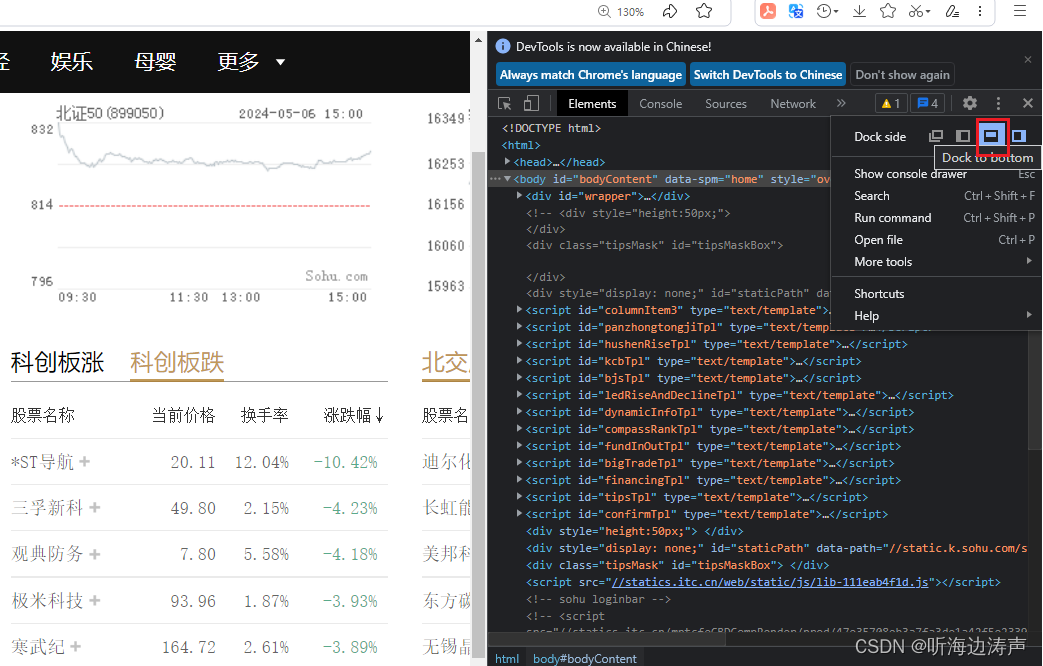Switch to the Network tab

click(x=793, y=104)
